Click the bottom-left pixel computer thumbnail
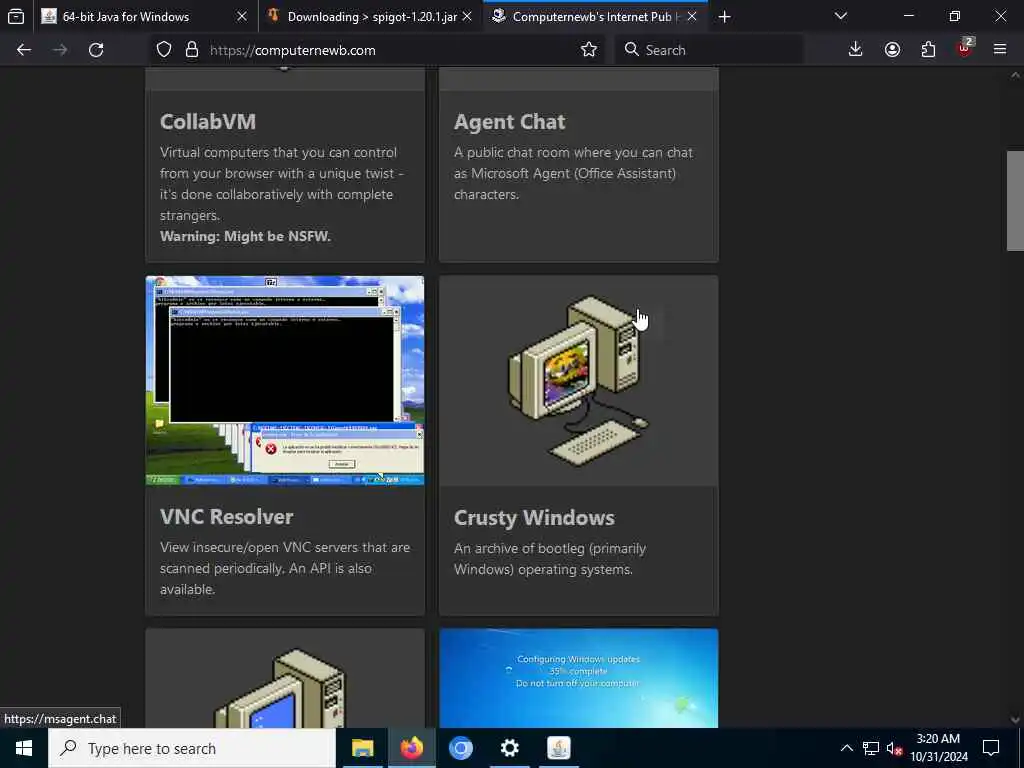Screen dimensions: 1024x768 [x=285, y=679]
